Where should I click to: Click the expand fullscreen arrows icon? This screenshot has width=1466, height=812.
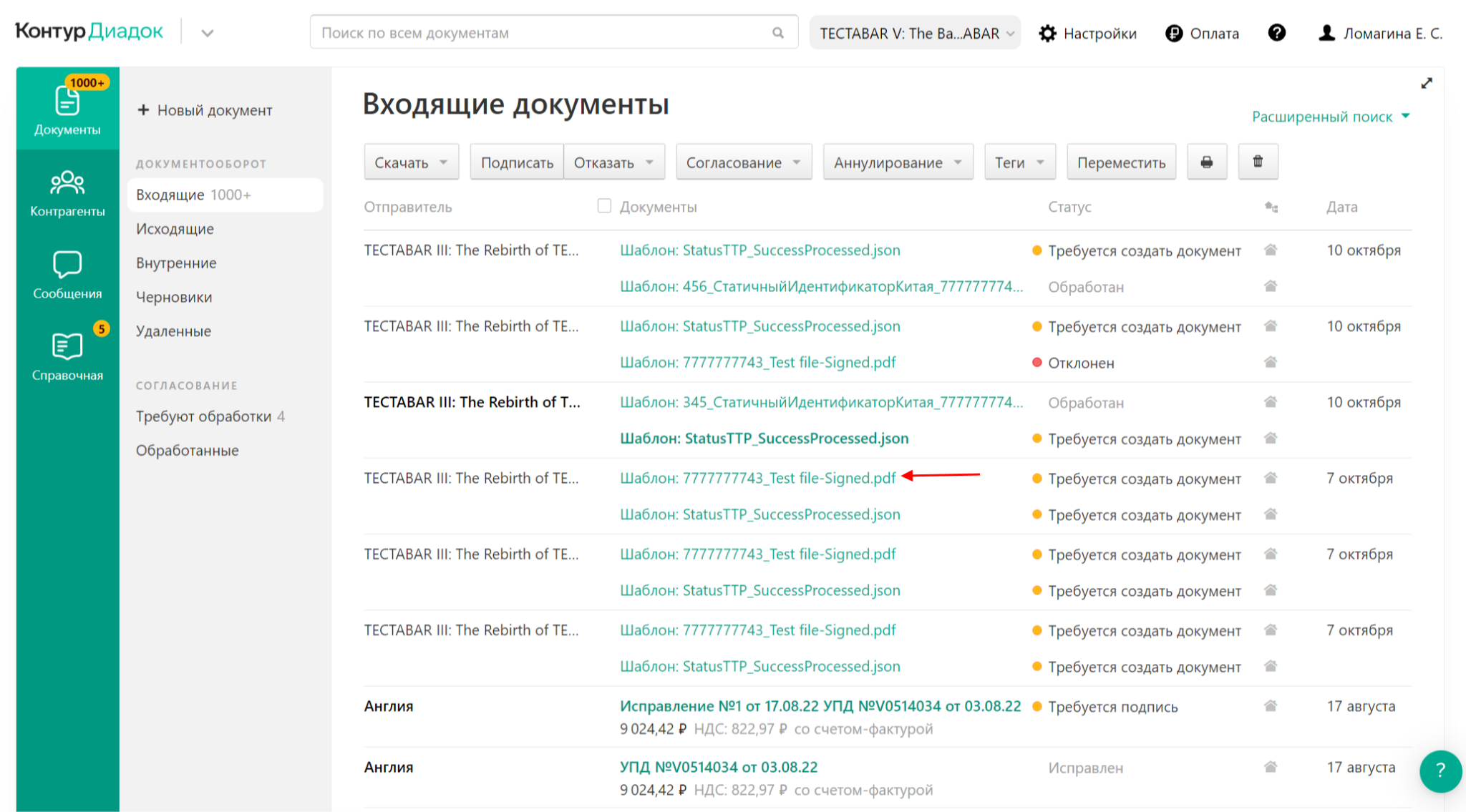click(1426, 84)
